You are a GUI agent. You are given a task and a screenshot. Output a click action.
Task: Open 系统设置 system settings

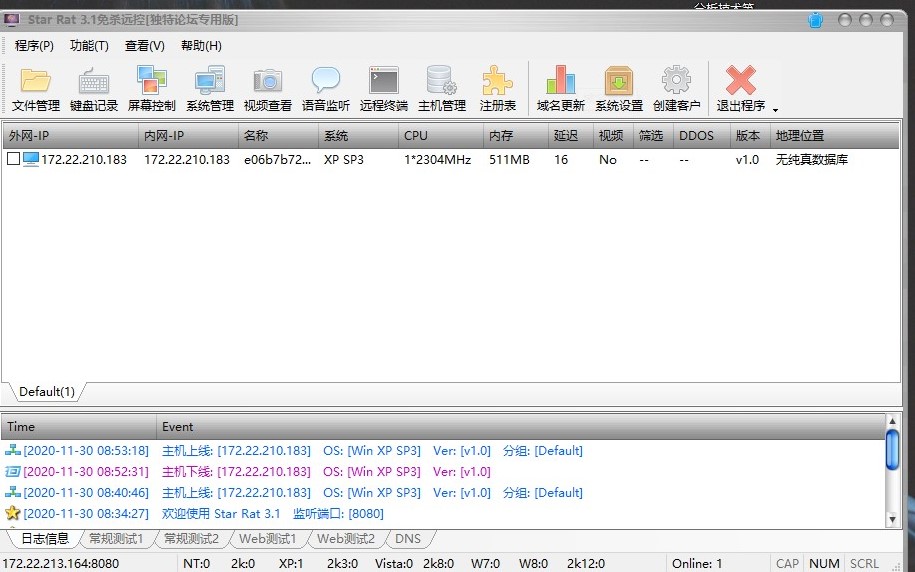coord(619,89)
